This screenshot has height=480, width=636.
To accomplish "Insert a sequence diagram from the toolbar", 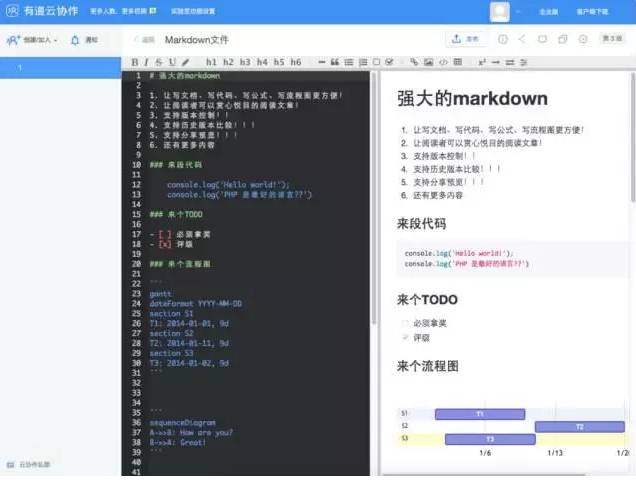I will 510,62.
